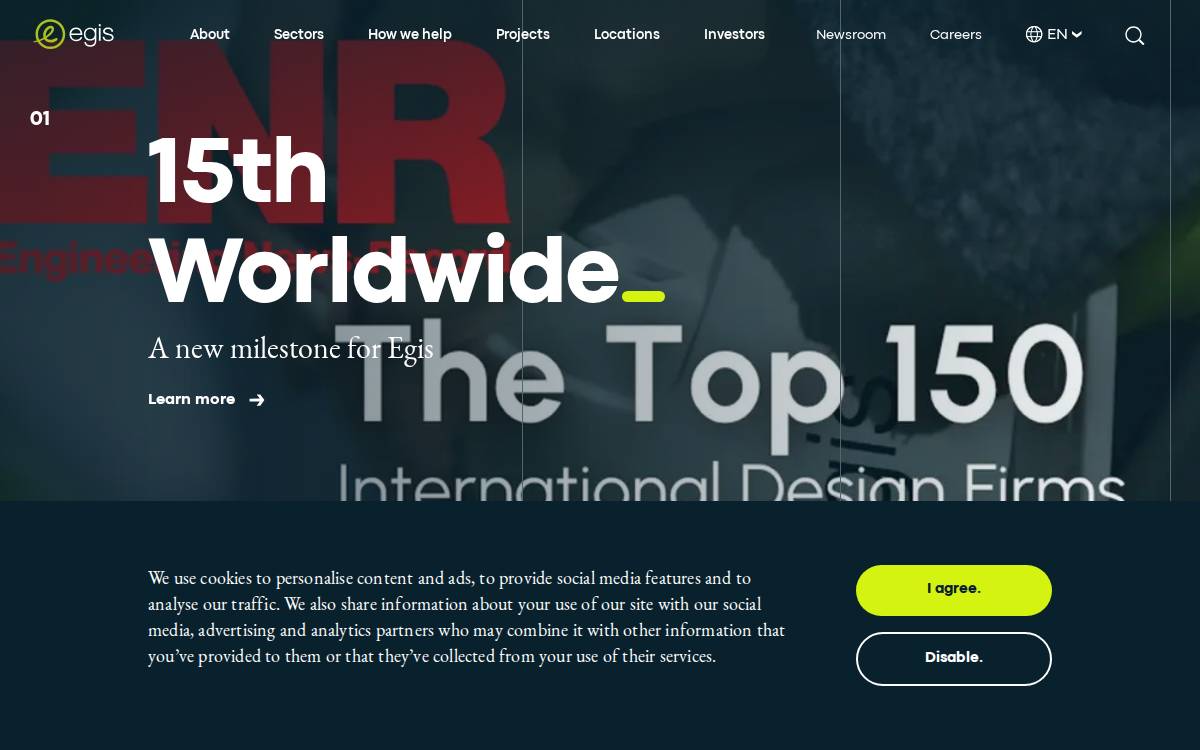This screenshot has height=750, width=1200.
Task: Click the cookie notice paragraph text
Action: [x=467, y=617]
